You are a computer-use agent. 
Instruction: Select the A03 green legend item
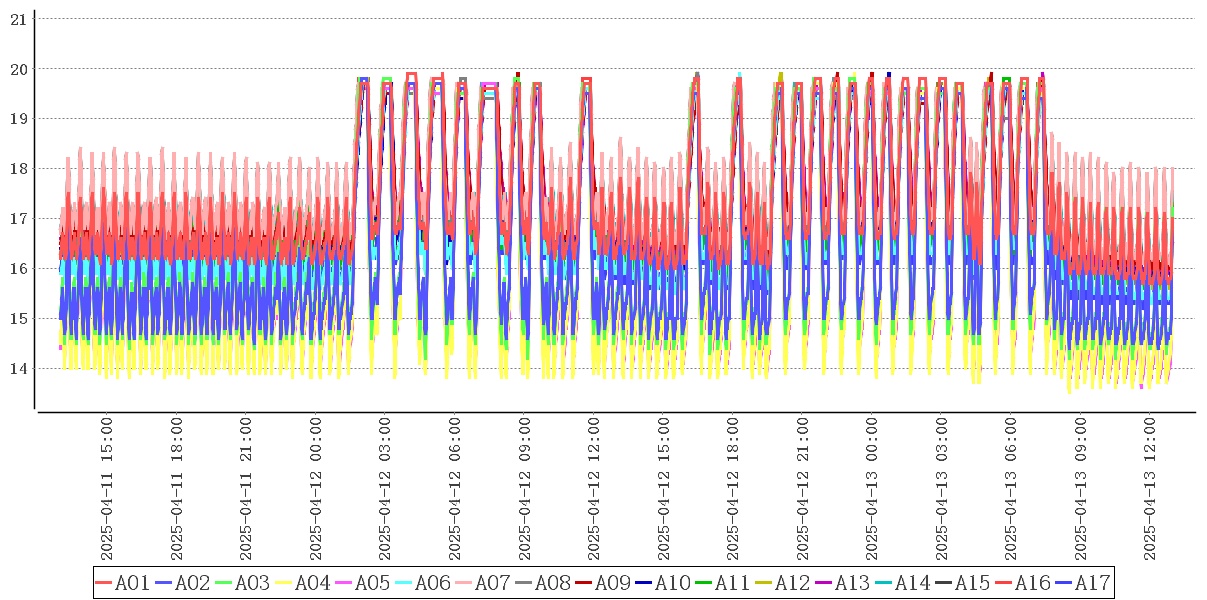tap(242, 583)
